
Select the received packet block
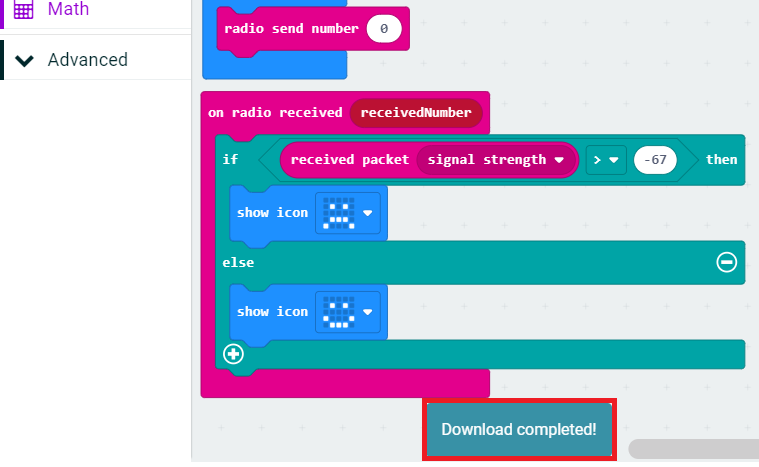click(352, 159)
